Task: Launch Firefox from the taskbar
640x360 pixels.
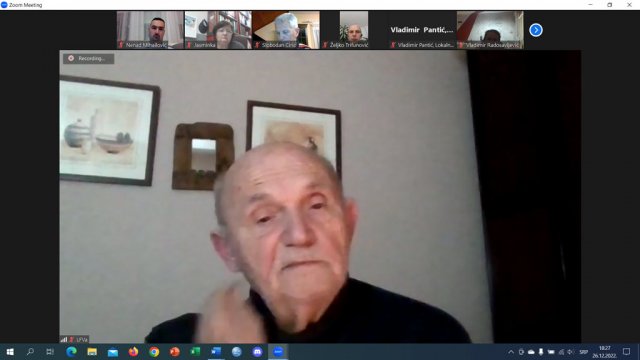Action: pos(133,351)
